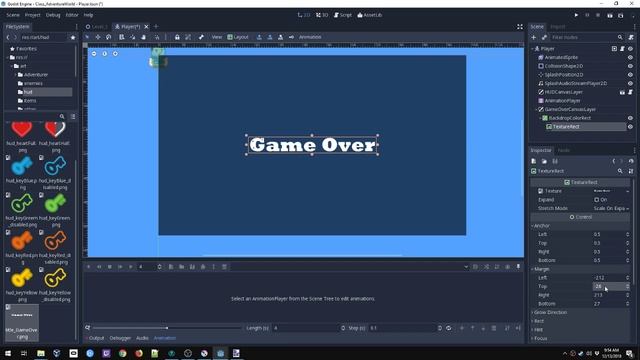Toggle visibility of SplashAudioStreamPlayer2D node
640x360 pixels.
630,83
